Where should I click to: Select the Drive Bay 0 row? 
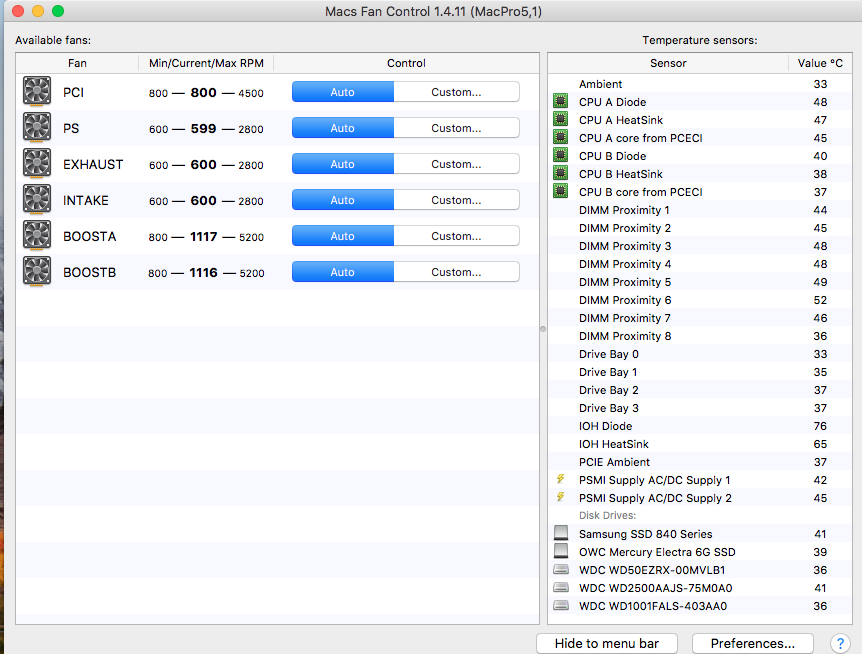(700, 354)
